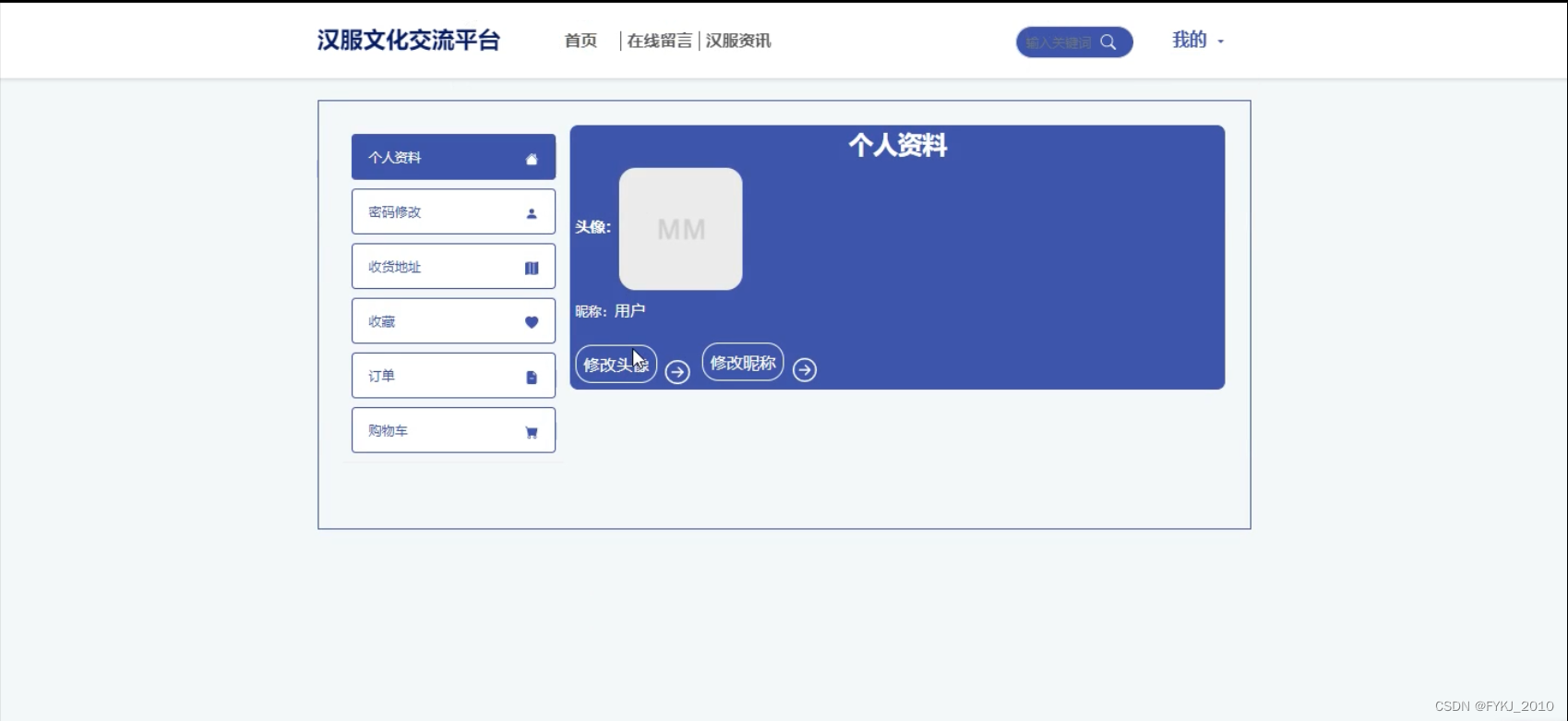Screen dimensions: 1568x721
Task: Open the 在线留言 navigation item
Action: (660, 41)
